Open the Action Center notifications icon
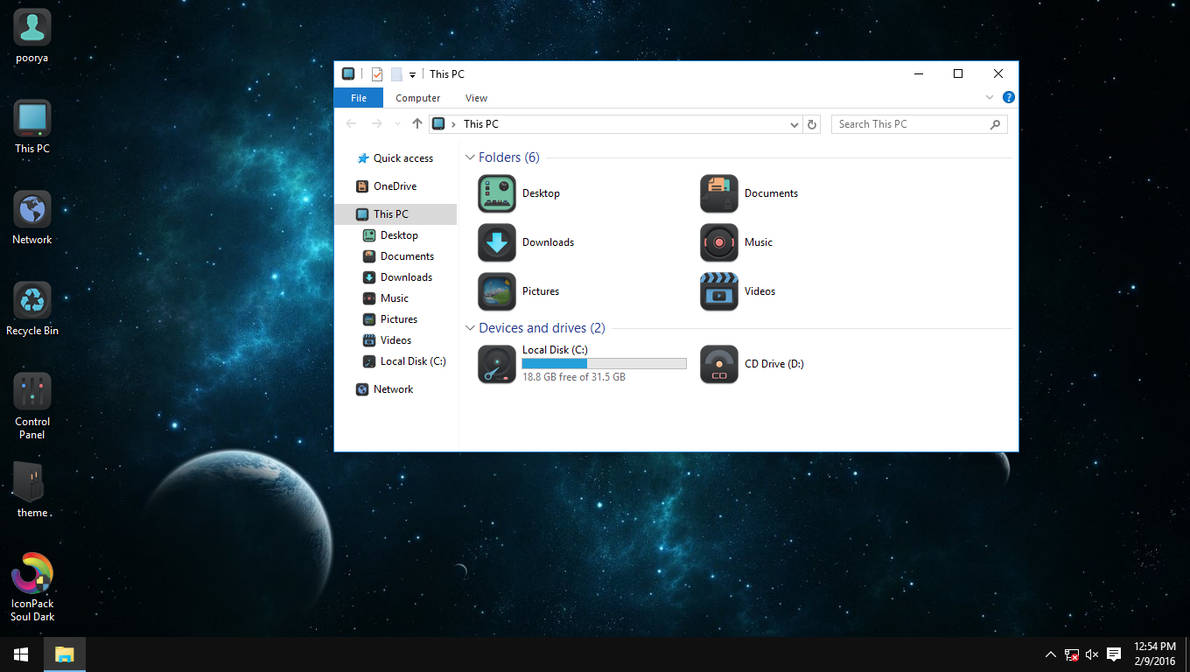 pos(1114,655)
